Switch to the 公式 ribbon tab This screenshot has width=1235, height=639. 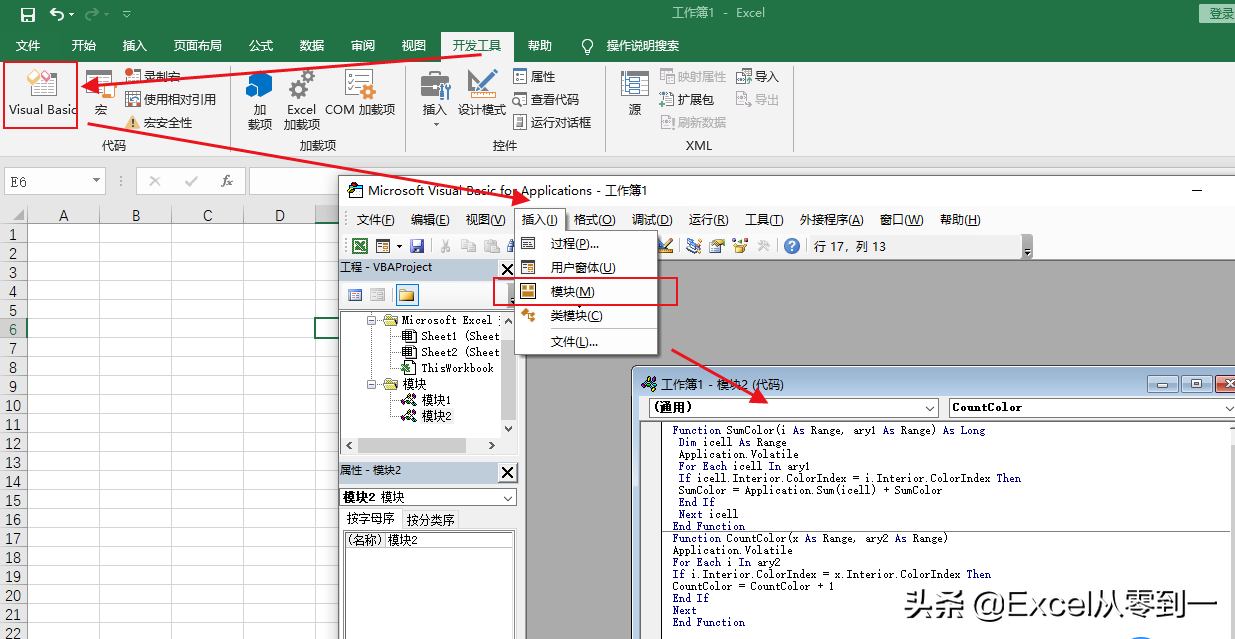261,46
